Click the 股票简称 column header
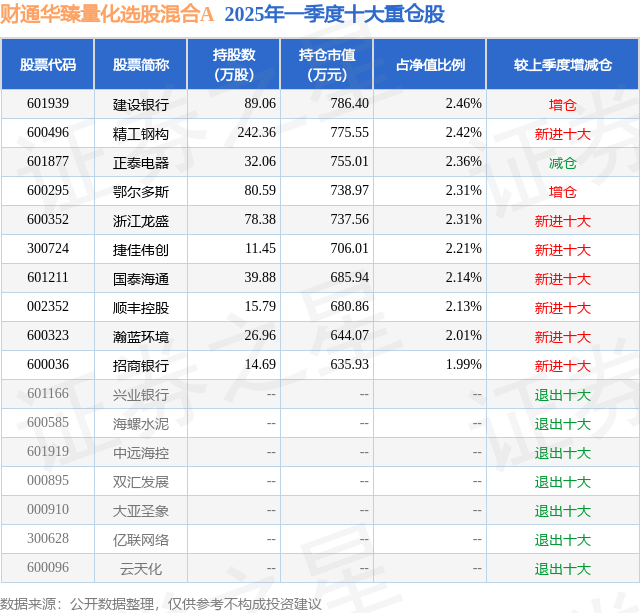The height and width of the screenshot is (613, 640). (x=141, y=64)
